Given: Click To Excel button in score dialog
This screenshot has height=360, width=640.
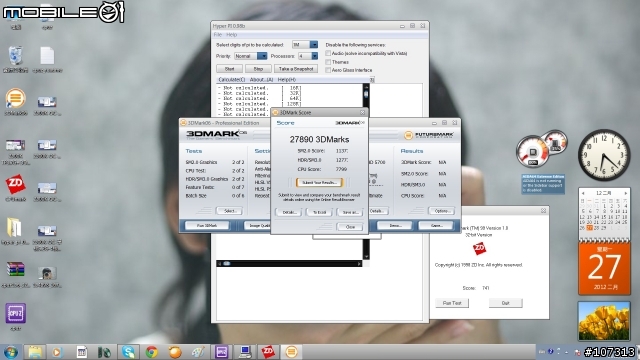Looking at the screenshot, I should point(319,212).
